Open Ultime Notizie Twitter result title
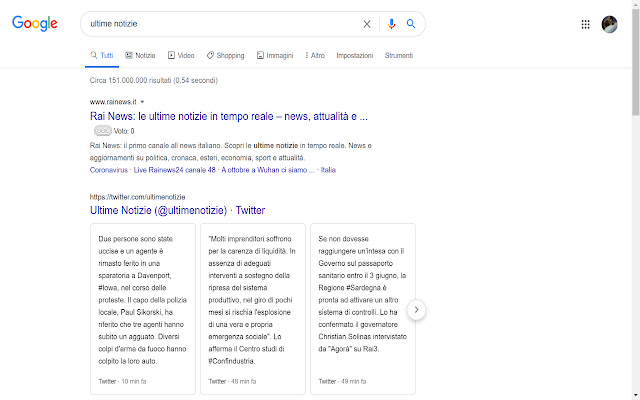This screenshot has height=400, width=640. pyautogui.click(x=178, y=211)
